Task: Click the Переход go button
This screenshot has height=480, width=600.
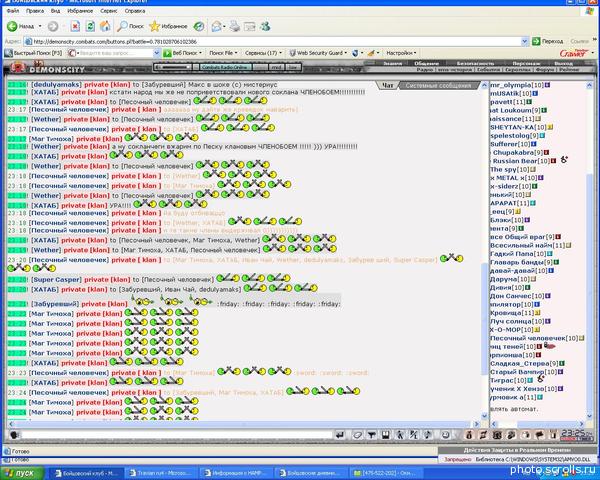Action: [548, 41]
